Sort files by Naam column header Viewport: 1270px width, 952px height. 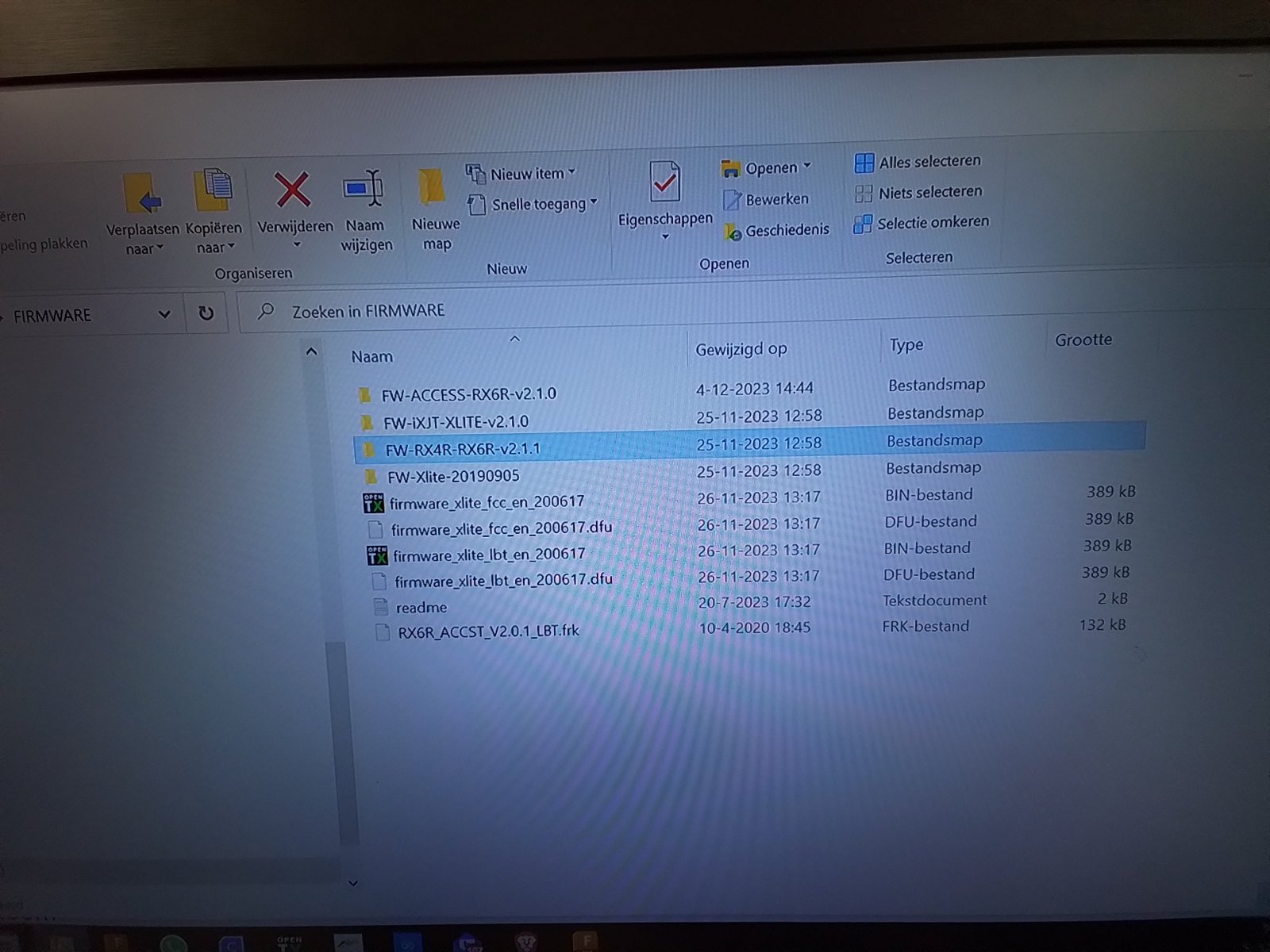tap(372, 357)
